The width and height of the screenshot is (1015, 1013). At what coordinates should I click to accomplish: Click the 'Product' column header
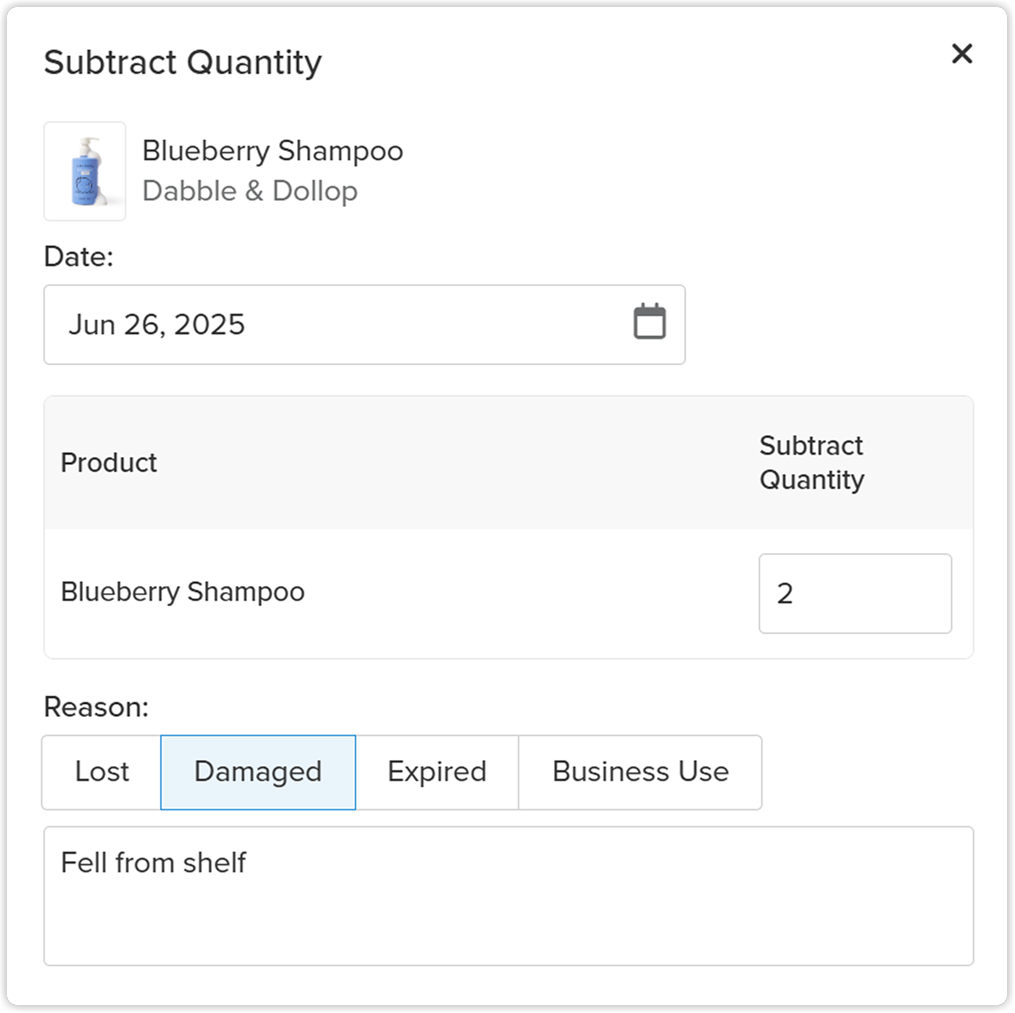pyautogui.click(x=109, y=463)
